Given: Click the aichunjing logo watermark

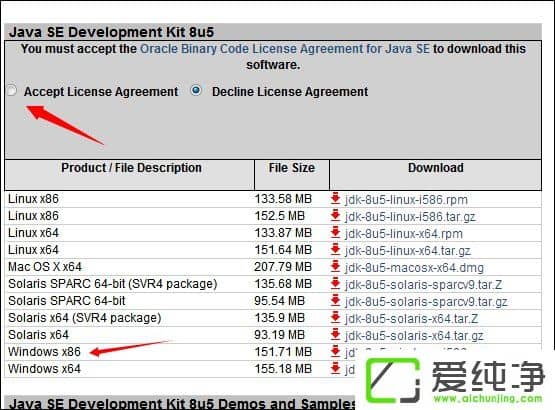Looking at the screenshot, I should tap(454, 382).
